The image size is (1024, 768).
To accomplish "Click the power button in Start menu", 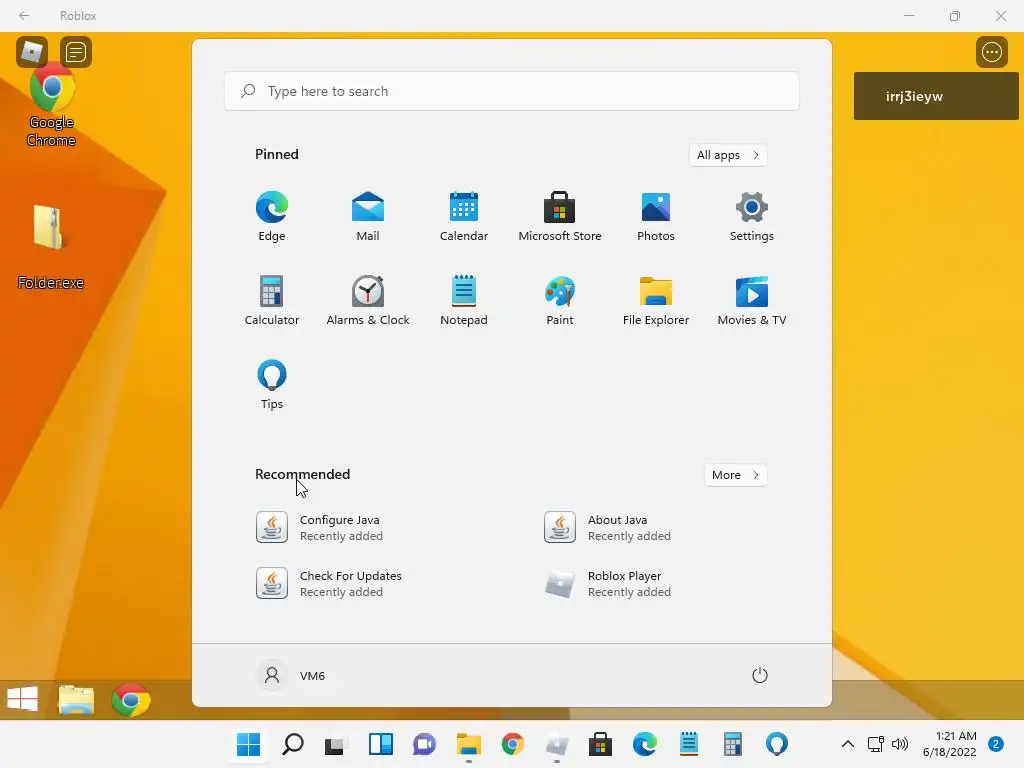I will tap(760, 675).
